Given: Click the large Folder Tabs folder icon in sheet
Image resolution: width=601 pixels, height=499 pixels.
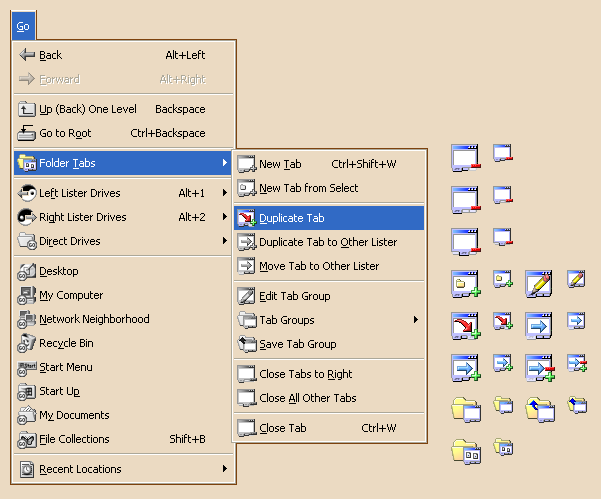Looking at the screenshot, I should [466, 452].
